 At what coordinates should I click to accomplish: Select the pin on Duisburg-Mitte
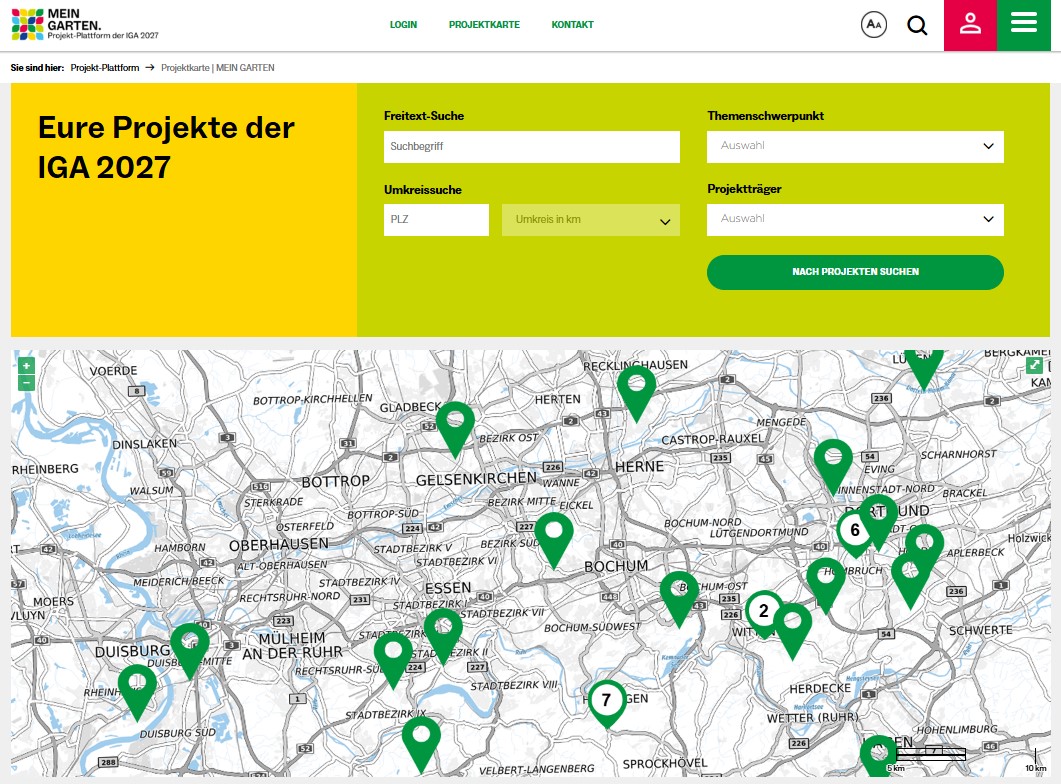tap(190, 650)
